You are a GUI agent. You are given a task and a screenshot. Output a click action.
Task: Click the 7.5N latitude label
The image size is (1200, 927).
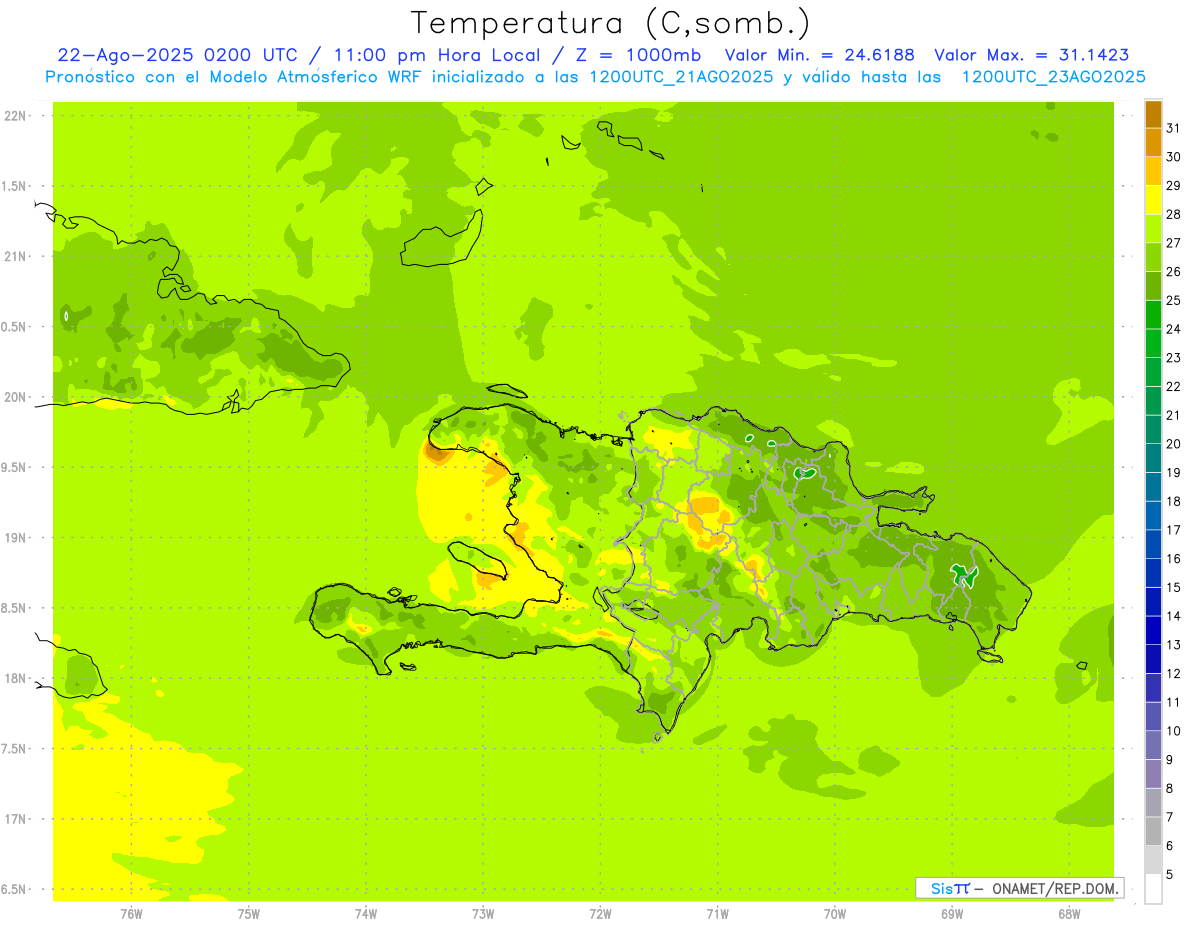click(x=15, y=749)
